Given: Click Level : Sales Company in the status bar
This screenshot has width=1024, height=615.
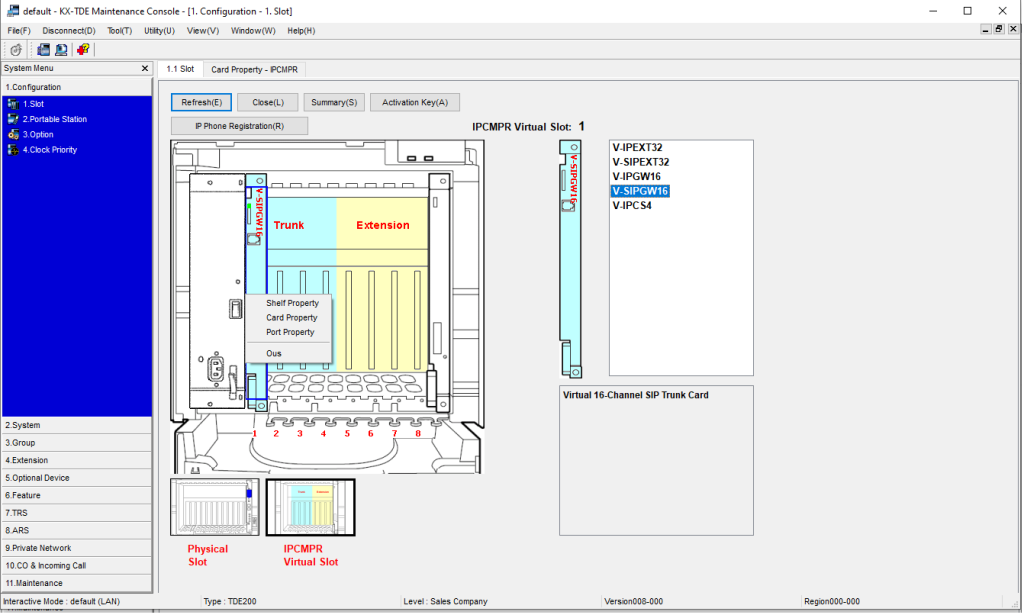Looking at the screenshot, I should point(445,601).
